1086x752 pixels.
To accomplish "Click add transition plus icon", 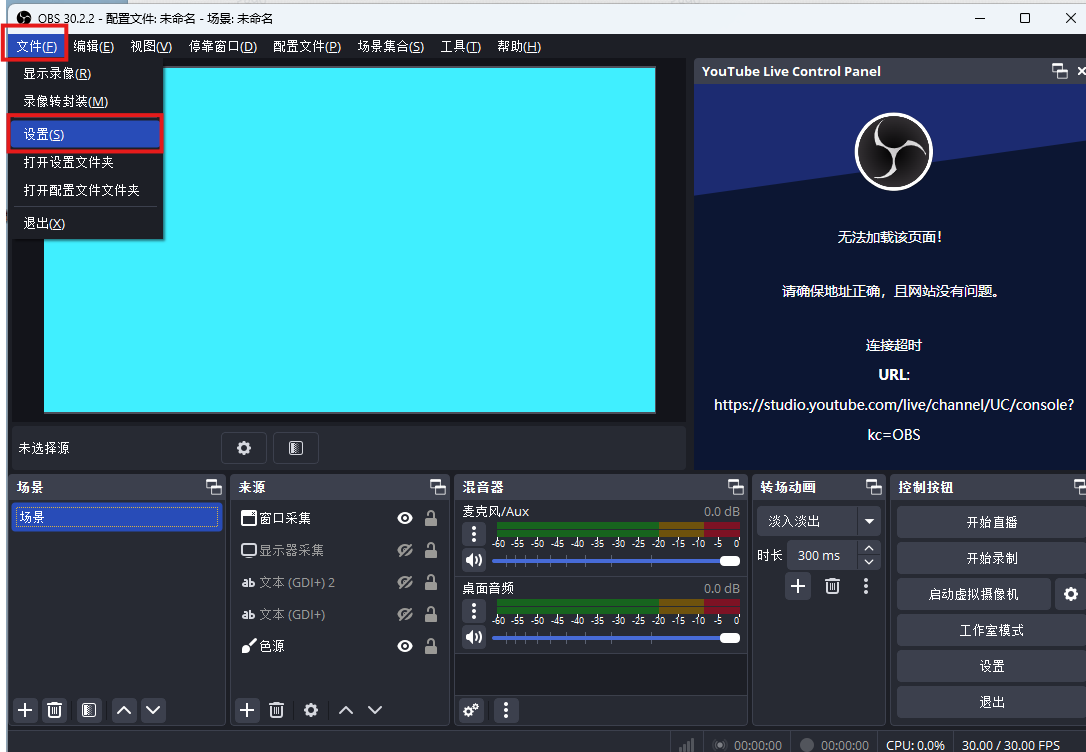I will (x=797, y=587).
